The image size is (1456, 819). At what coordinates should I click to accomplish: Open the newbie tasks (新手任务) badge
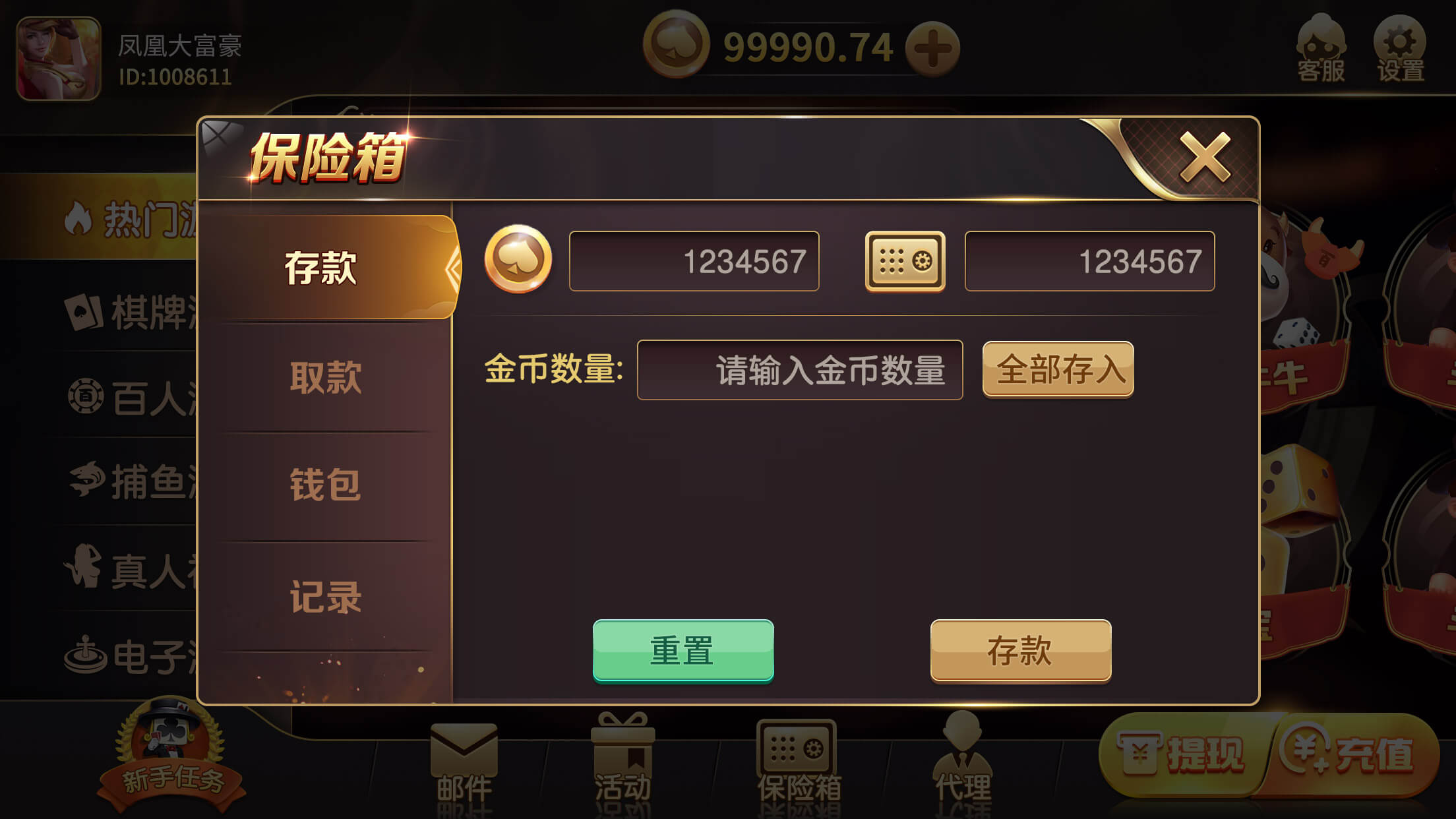tap(172, 756)
